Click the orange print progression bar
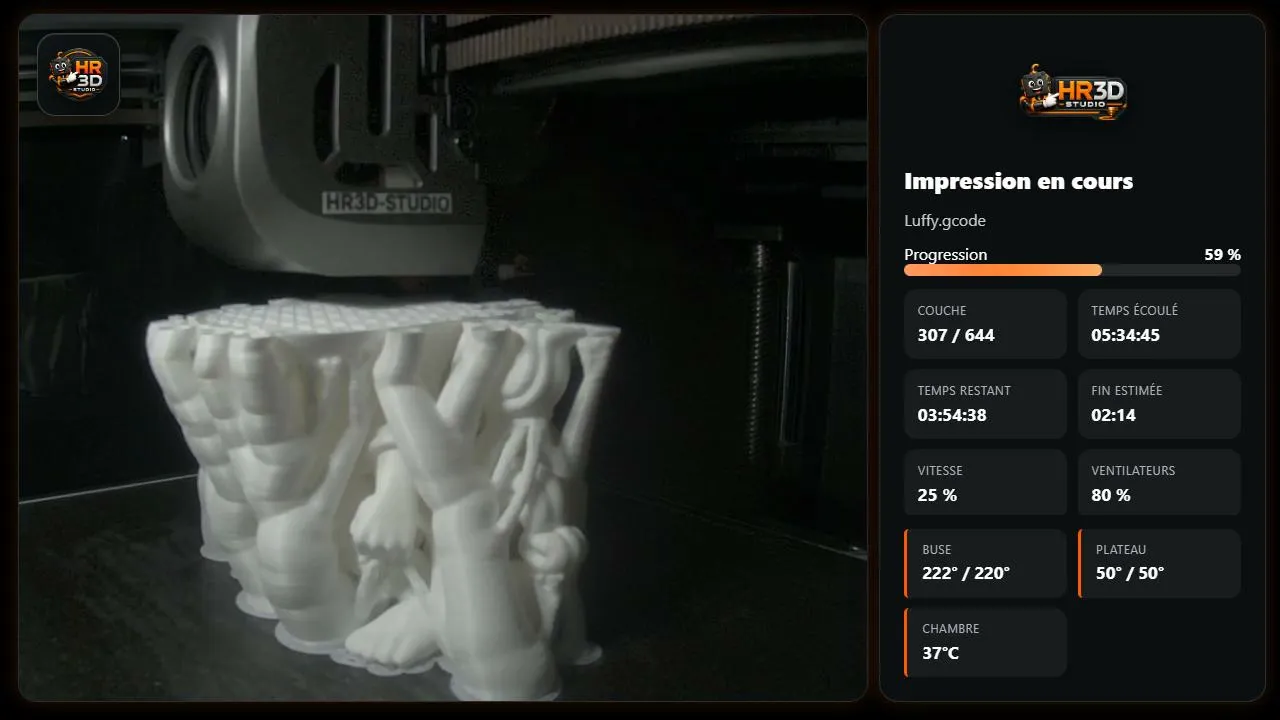Viewport: 1280px width, 720px height. click(x=1072, y=270)
